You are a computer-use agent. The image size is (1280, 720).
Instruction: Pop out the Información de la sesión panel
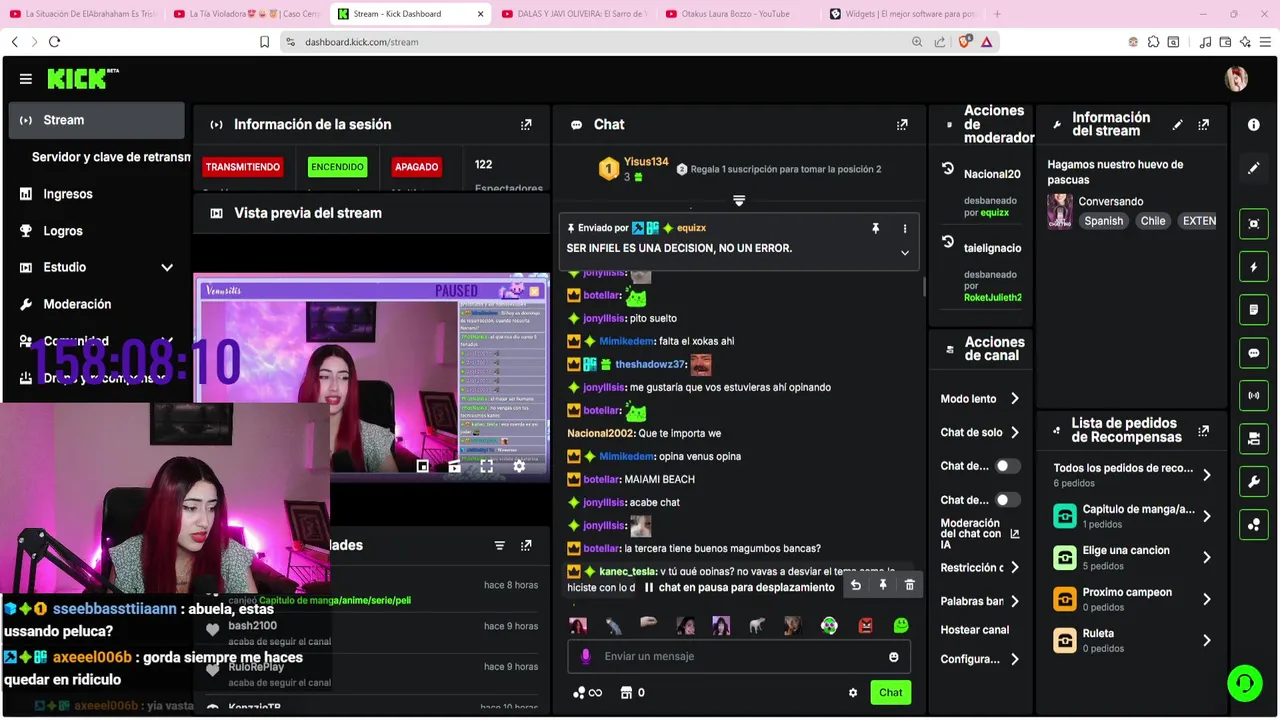[526, 125]
